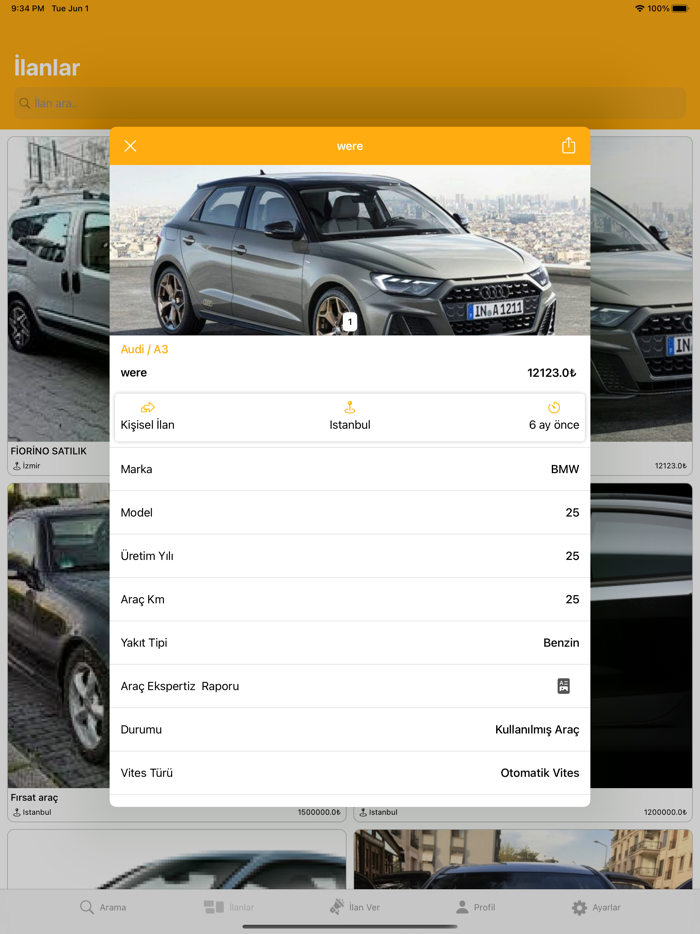
Task: Open the Araç Ekspertiz Raporu document icon
Action: pyautogui.click(x=564, y=686)
